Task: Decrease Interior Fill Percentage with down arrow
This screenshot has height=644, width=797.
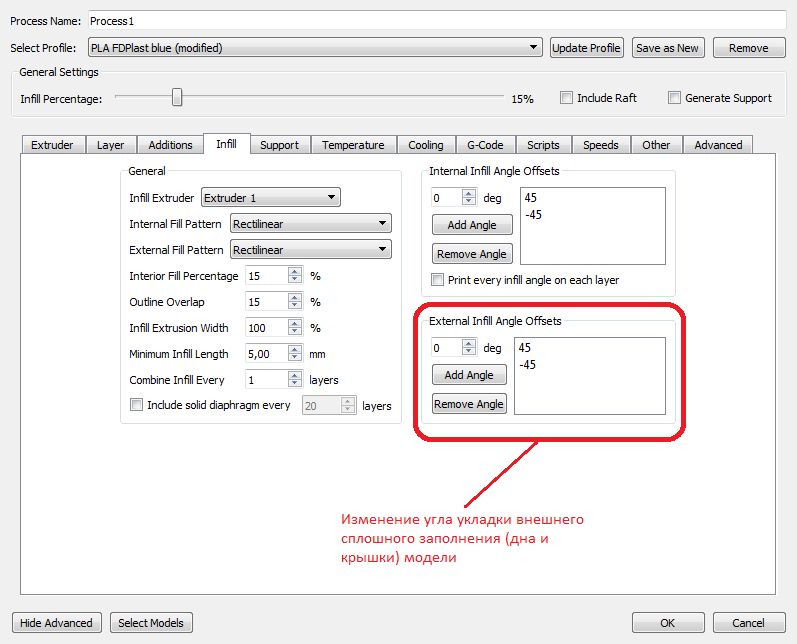Action: click(x=295, y=280)
